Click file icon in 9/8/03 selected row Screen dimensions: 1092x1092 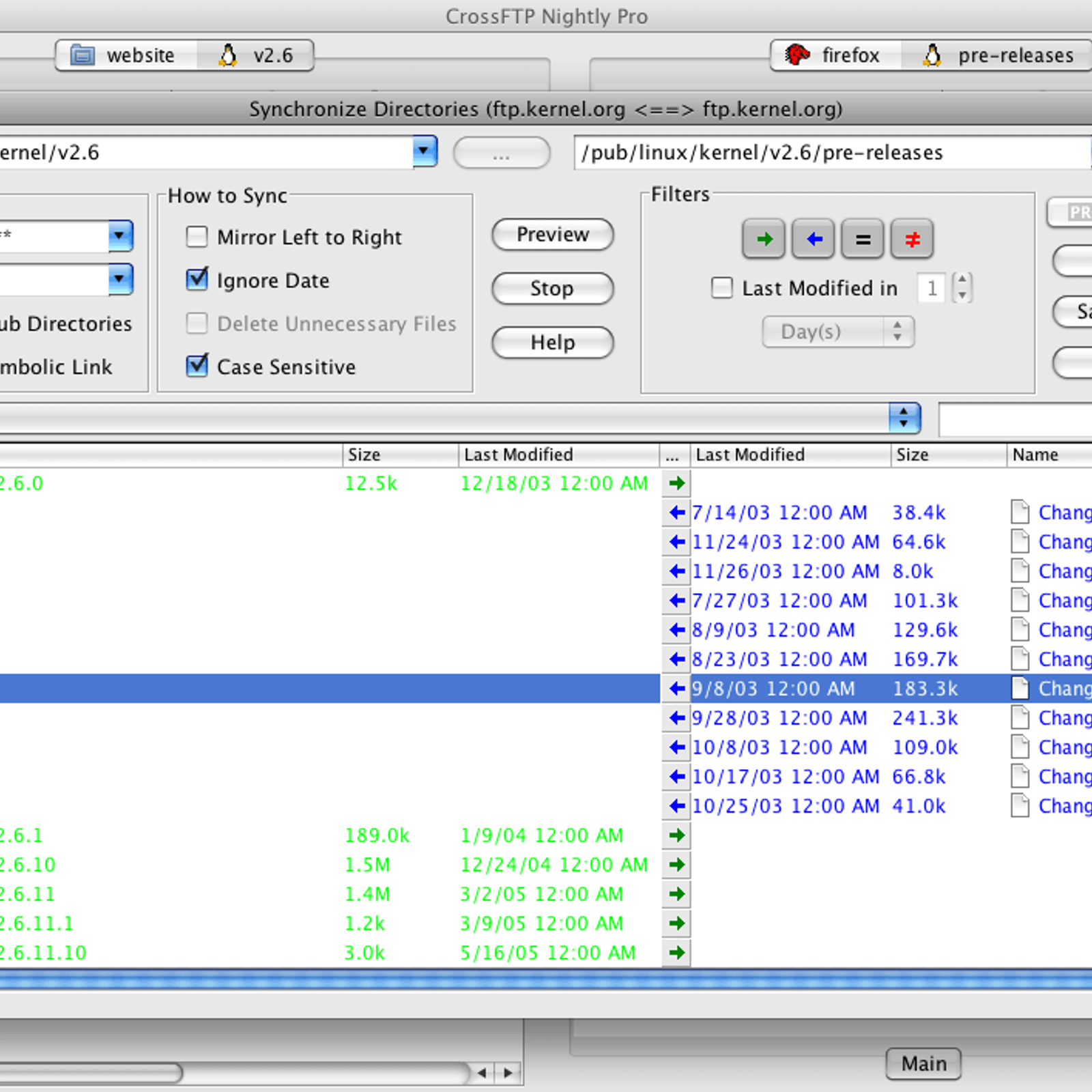click(x=1020, y=689)
